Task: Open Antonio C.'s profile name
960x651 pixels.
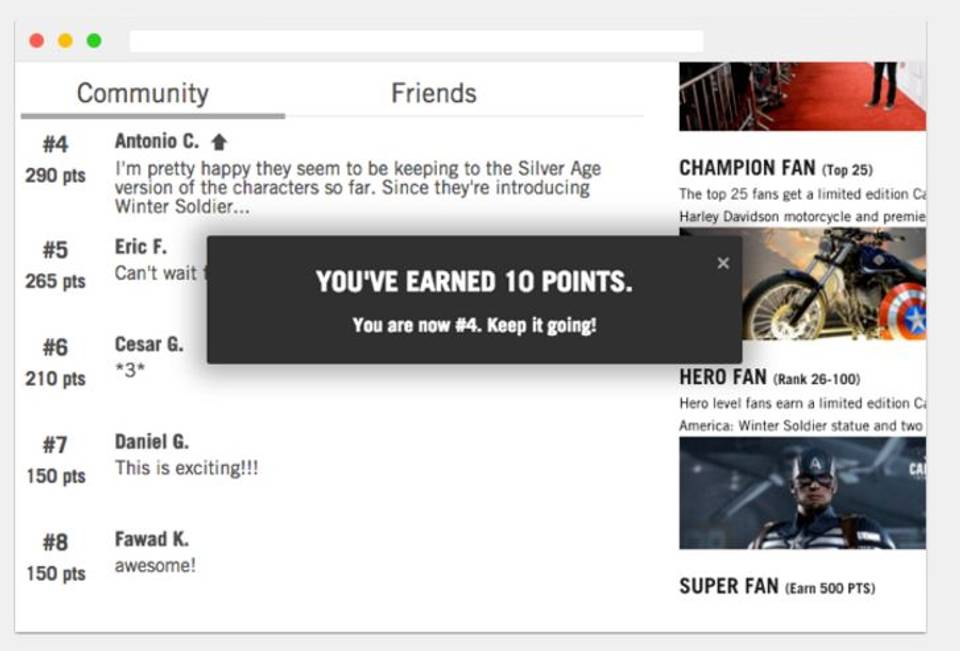Action: 157,141
